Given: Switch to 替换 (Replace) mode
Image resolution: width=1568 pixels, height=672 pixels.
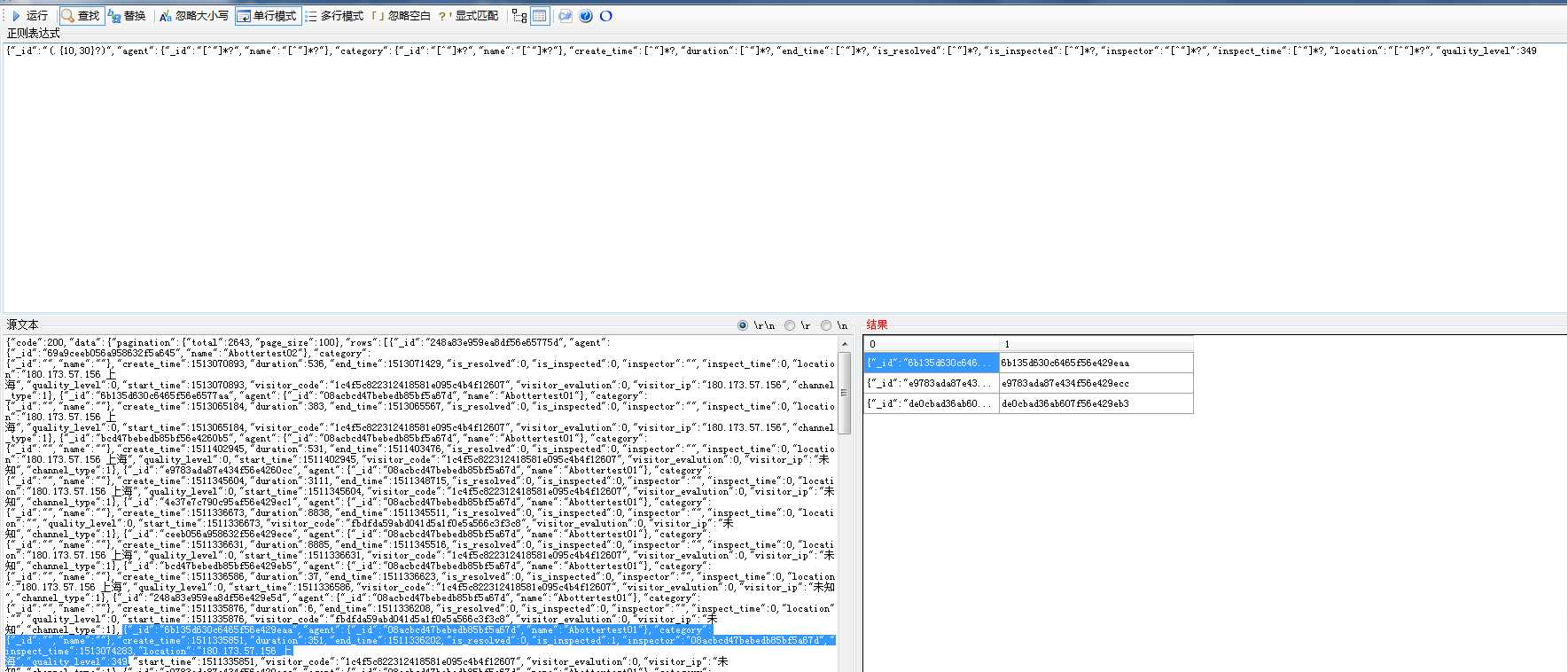Looking at the screenshot, I should (x=127, y=16).
